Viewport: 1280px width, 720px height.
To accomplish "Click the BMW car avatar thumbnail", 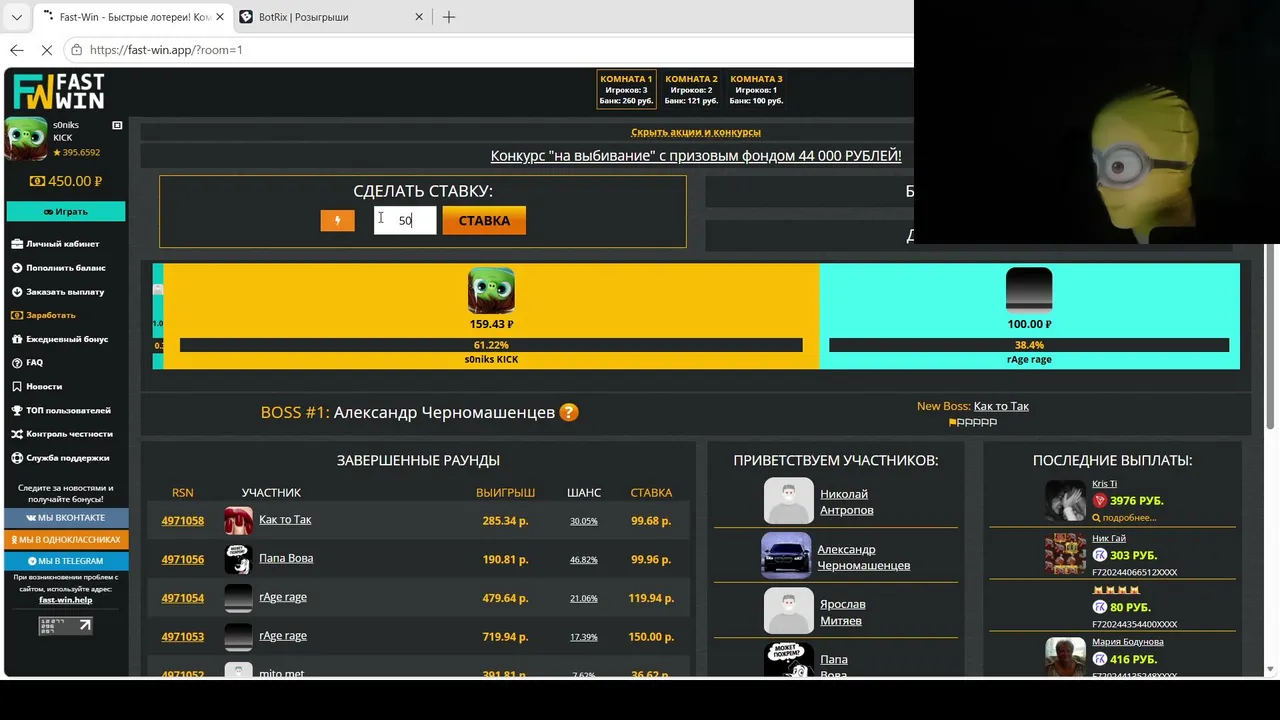I will (x=787, y=555).
